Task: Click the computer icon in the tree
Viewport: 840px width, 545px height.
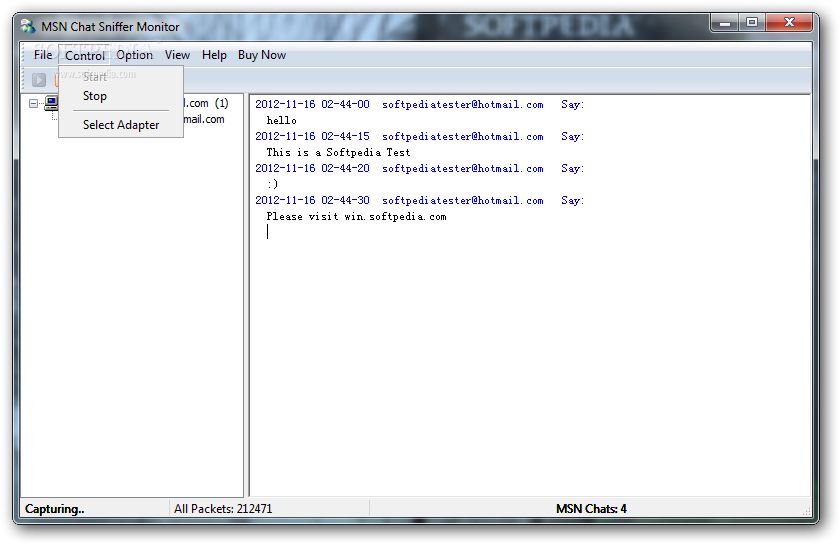Action: click(51, 102)
